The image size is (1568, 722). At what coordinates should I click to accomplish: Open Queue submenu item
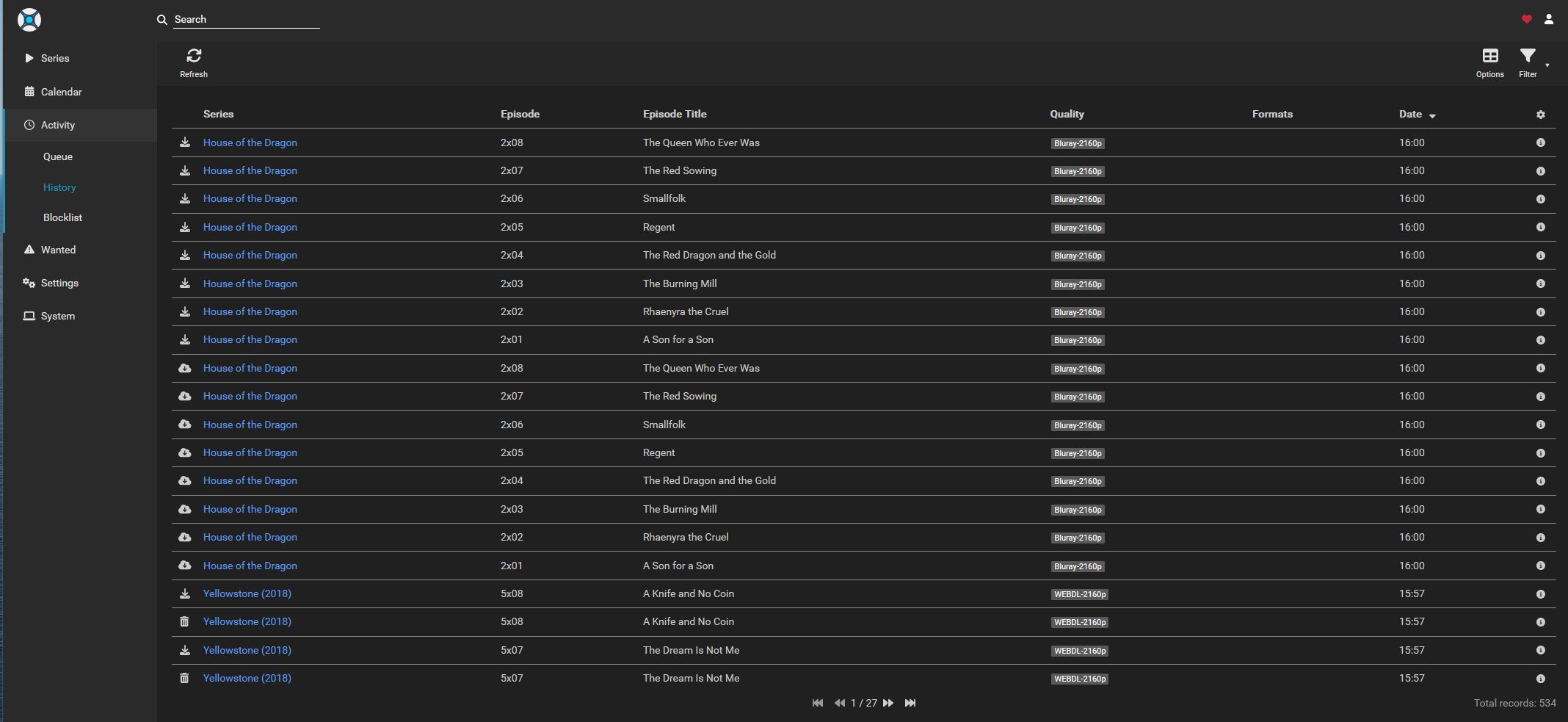(x=58, y=156)
